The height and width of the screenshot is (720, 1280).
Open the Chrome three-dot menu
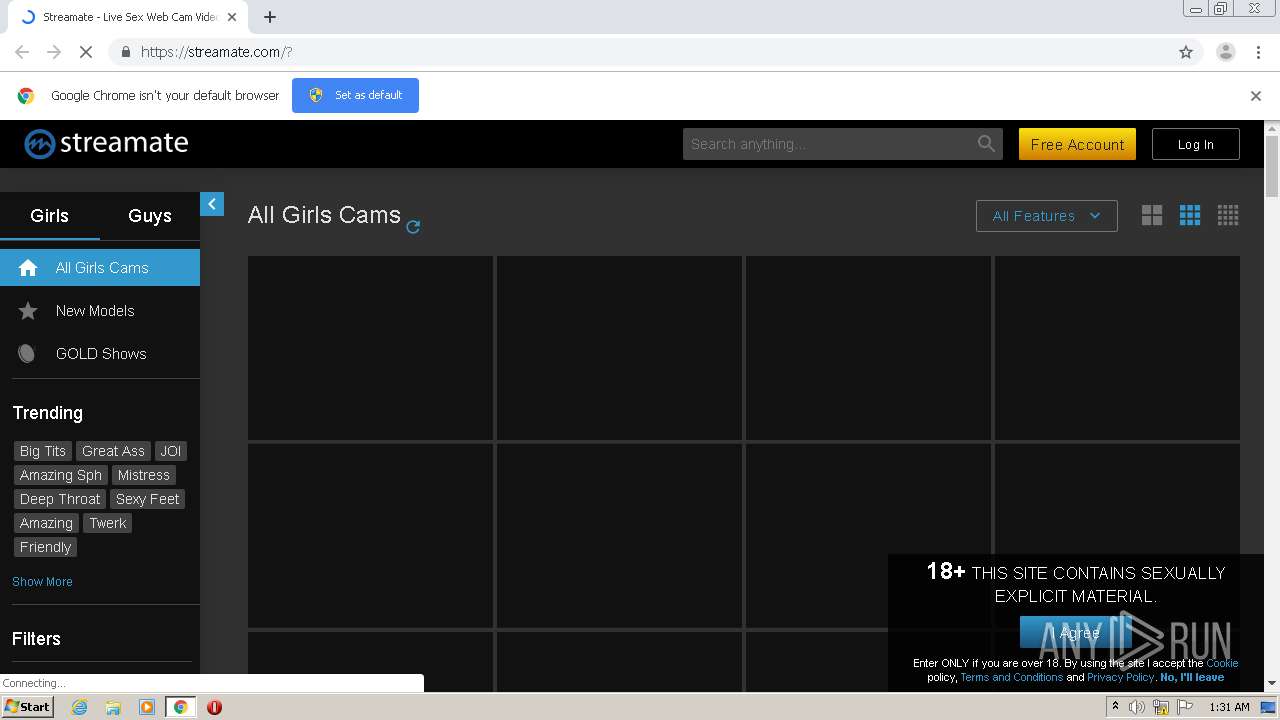click(1258, 52)
